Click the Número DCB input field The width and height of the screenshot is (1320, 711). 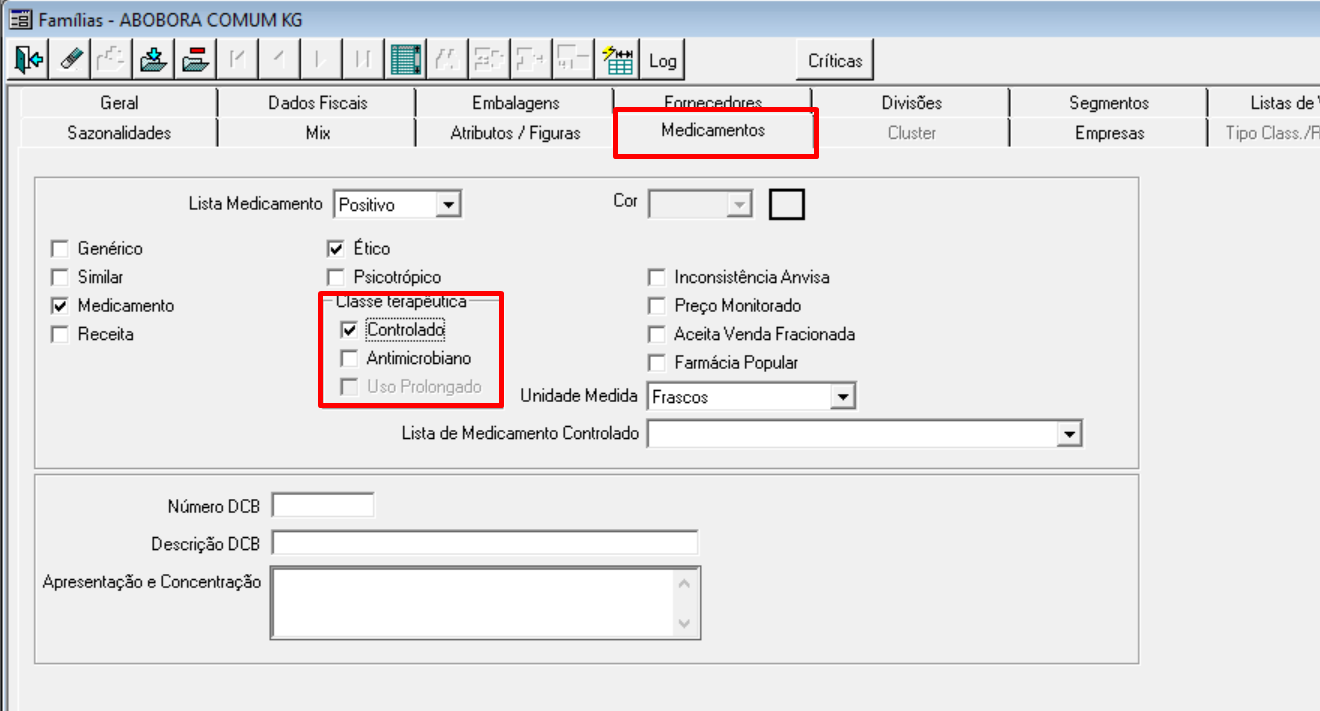click(x=323, y=505)
